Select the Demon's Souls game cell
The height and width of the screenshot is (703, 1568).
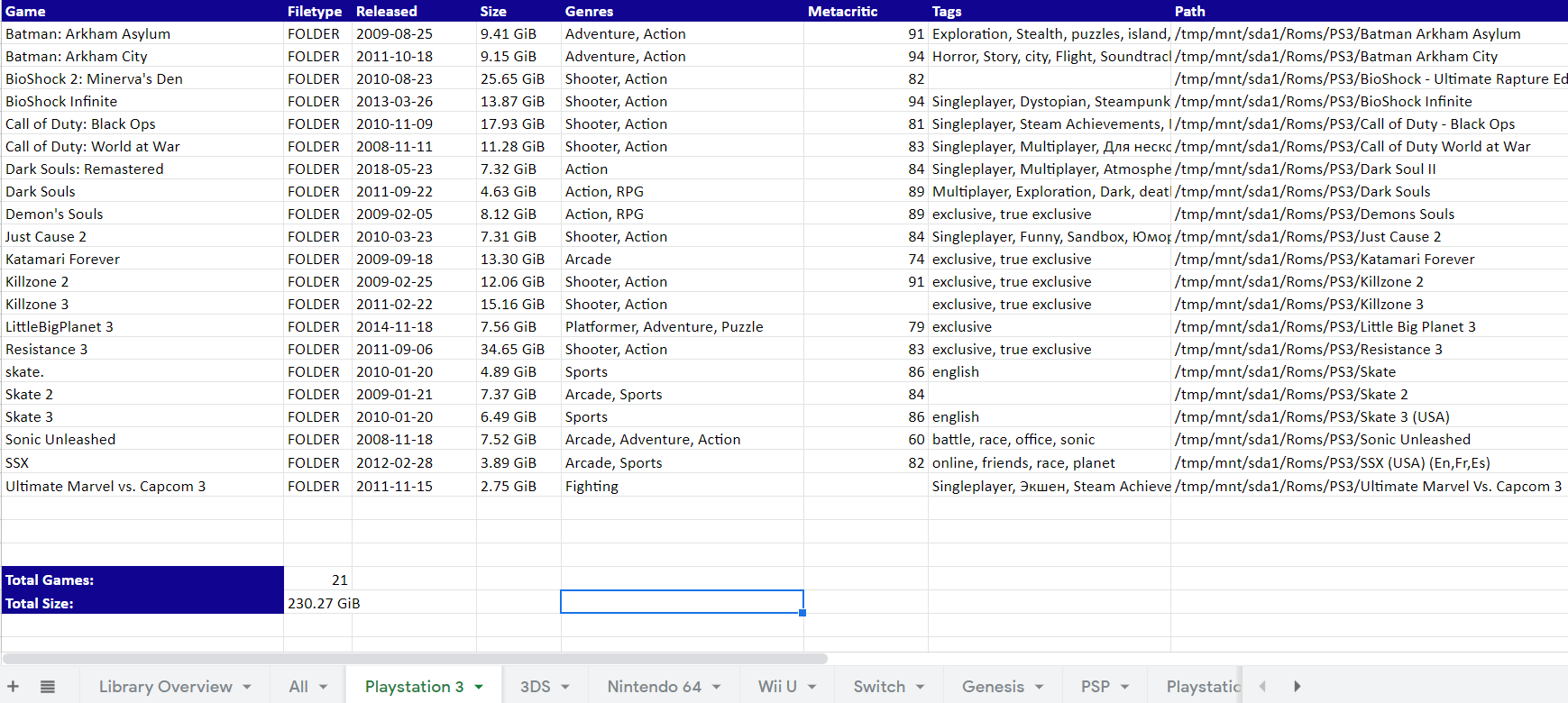142,214
